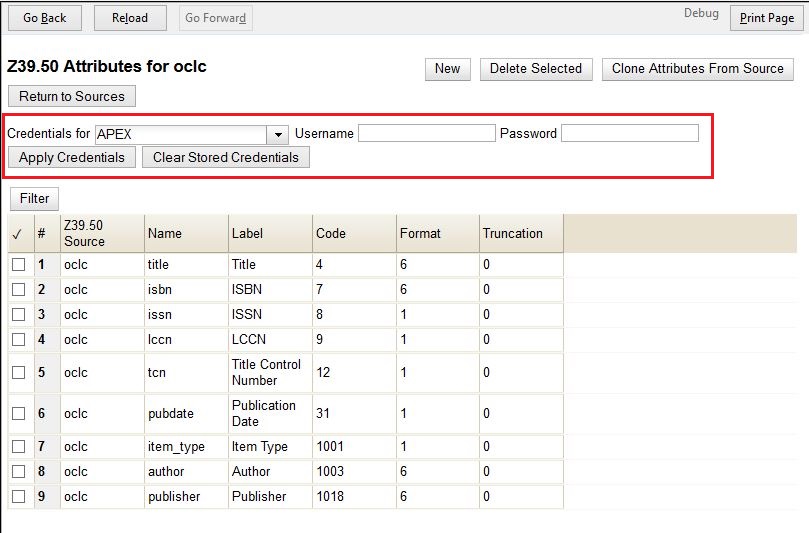
Task: Toggle the select-all checkmark column header
Action: pyautogui.click(x=17, y=234)
